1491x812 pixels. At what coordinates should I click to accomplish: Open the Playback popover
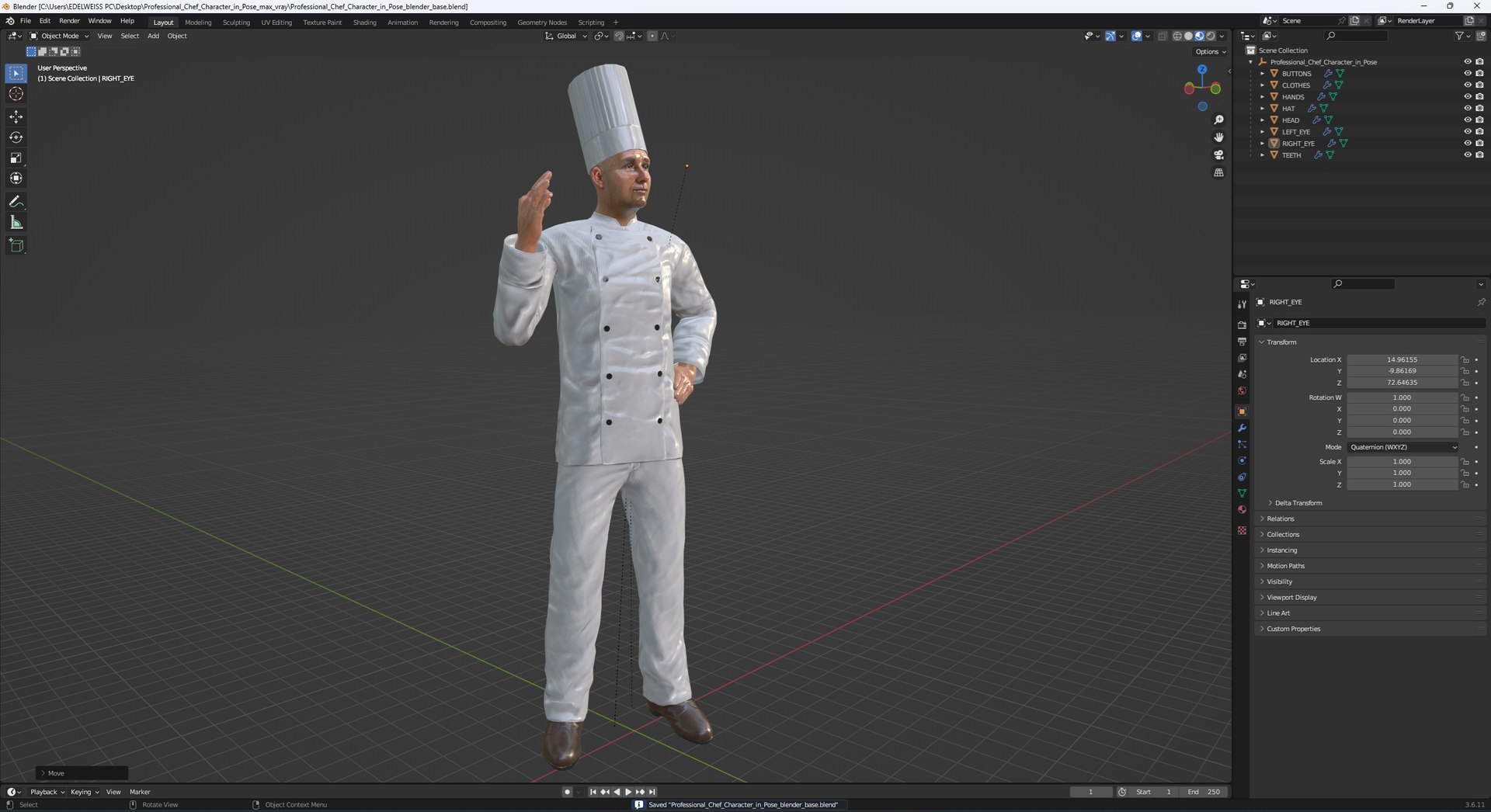(47, 792)
